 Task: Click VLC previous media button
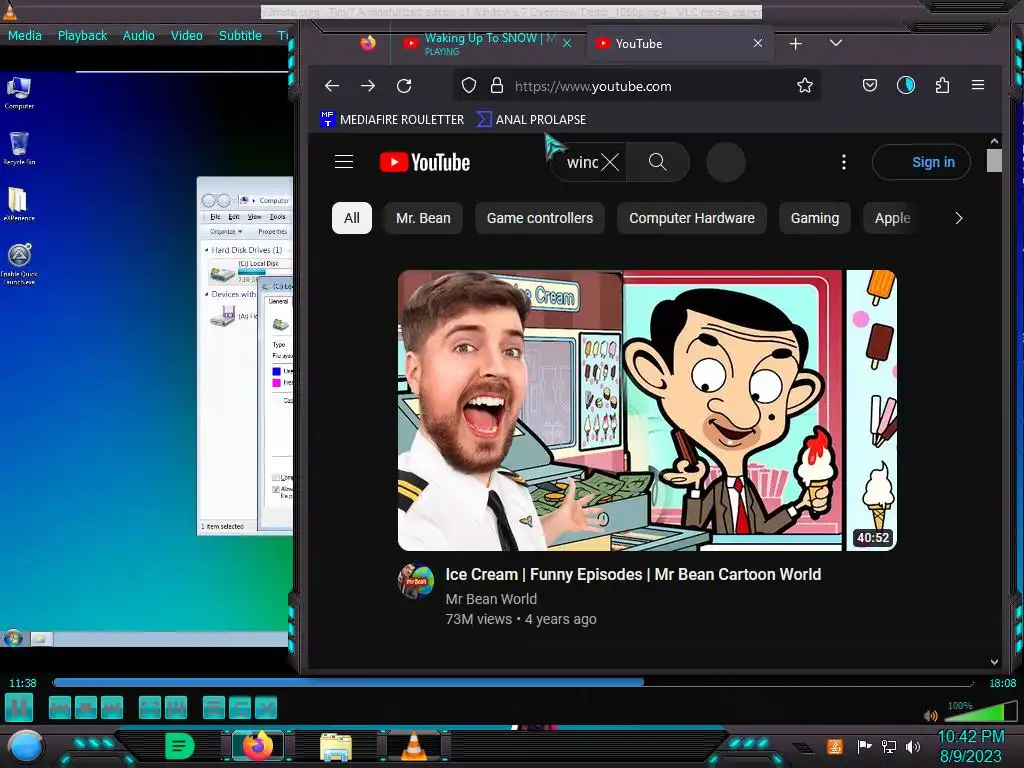pos(60,707)
